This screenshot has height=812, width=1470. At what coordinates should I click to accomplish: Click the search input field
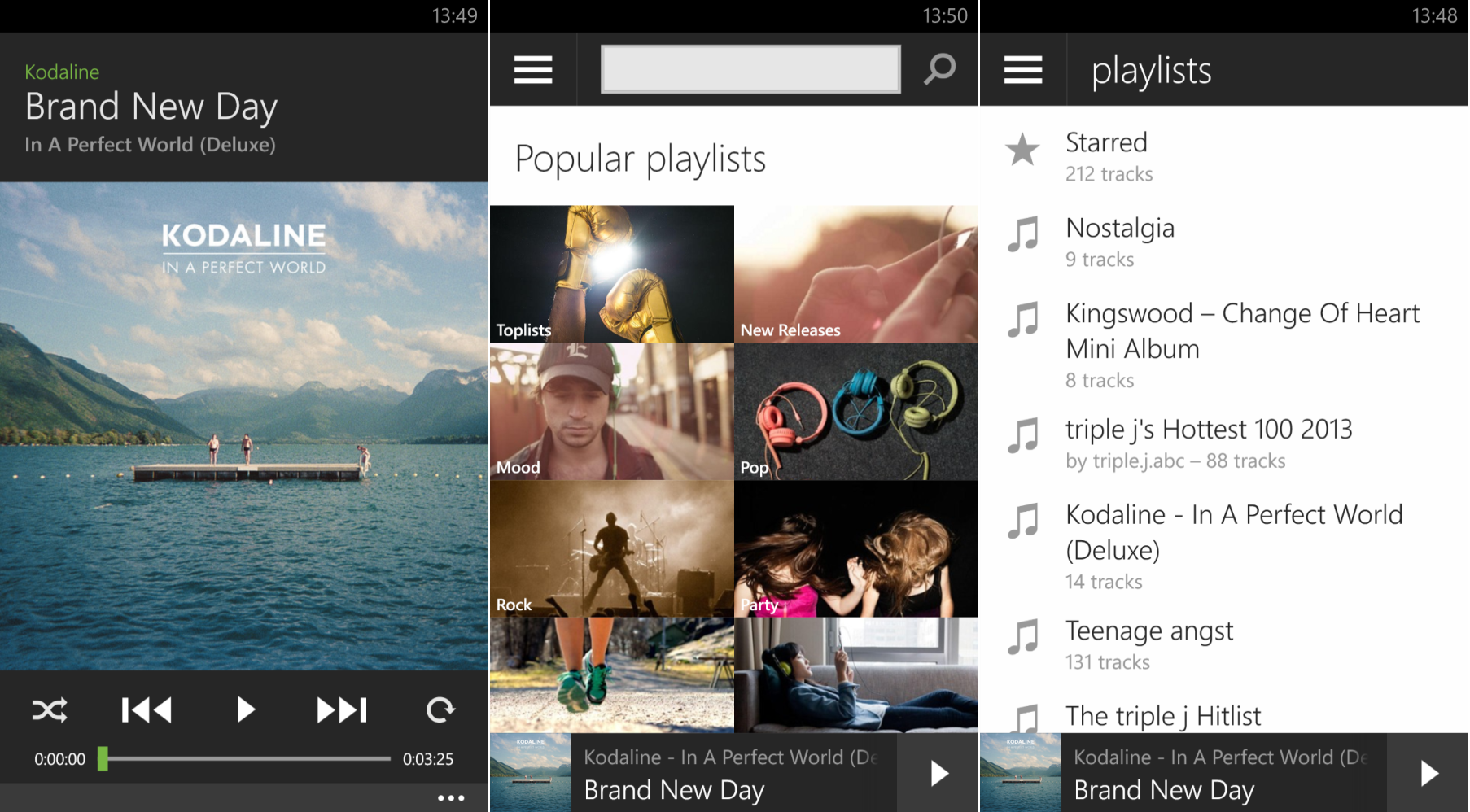750,69
